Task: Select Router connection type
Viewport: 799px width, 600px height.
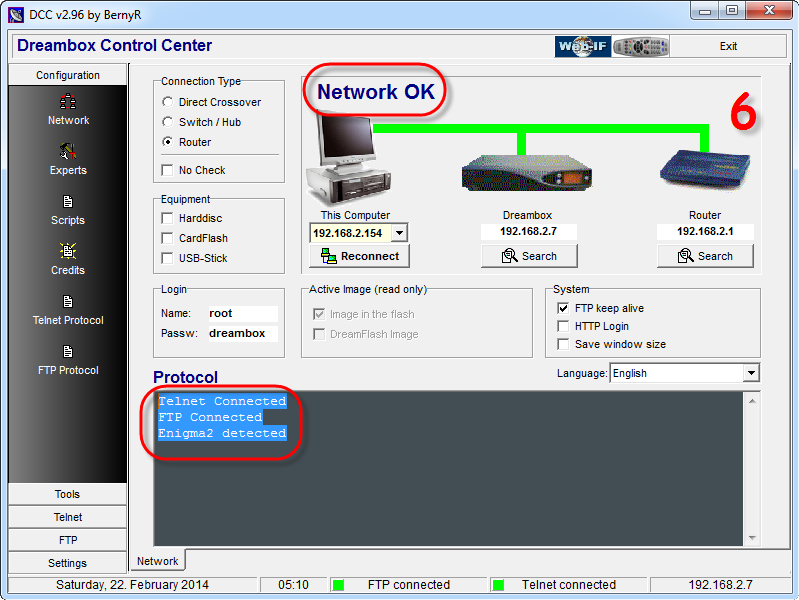Action: tap(168, 142)
